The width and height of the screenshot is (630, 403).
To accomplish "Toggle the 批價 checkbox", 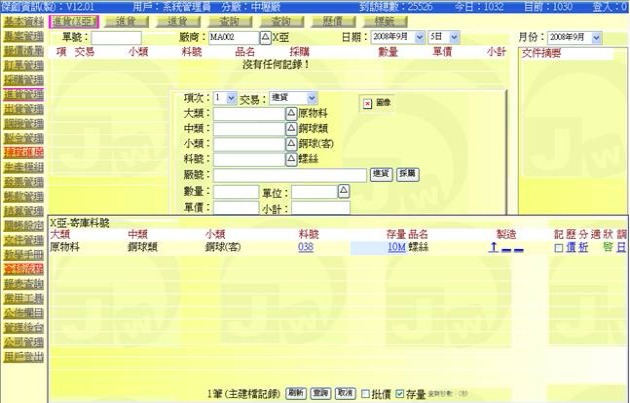I will pyautogui.click(x=366, y=394).
